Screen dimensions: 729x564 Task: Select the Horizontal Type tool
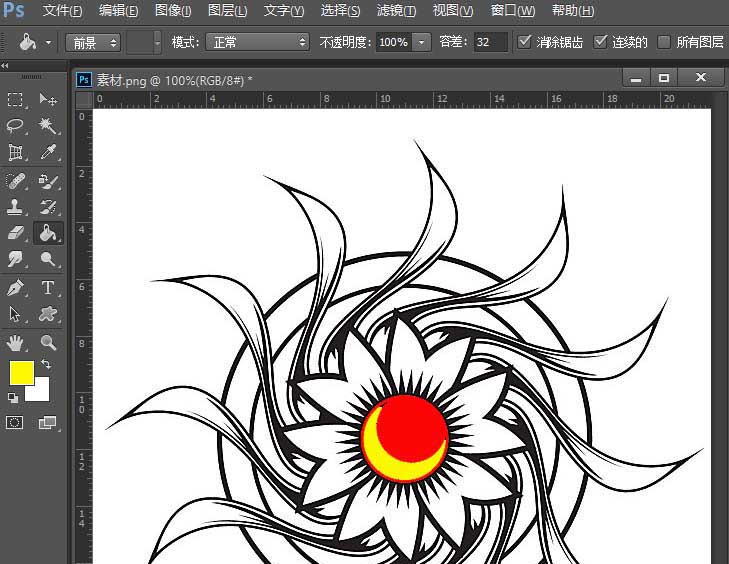click(x=47, y=287)
